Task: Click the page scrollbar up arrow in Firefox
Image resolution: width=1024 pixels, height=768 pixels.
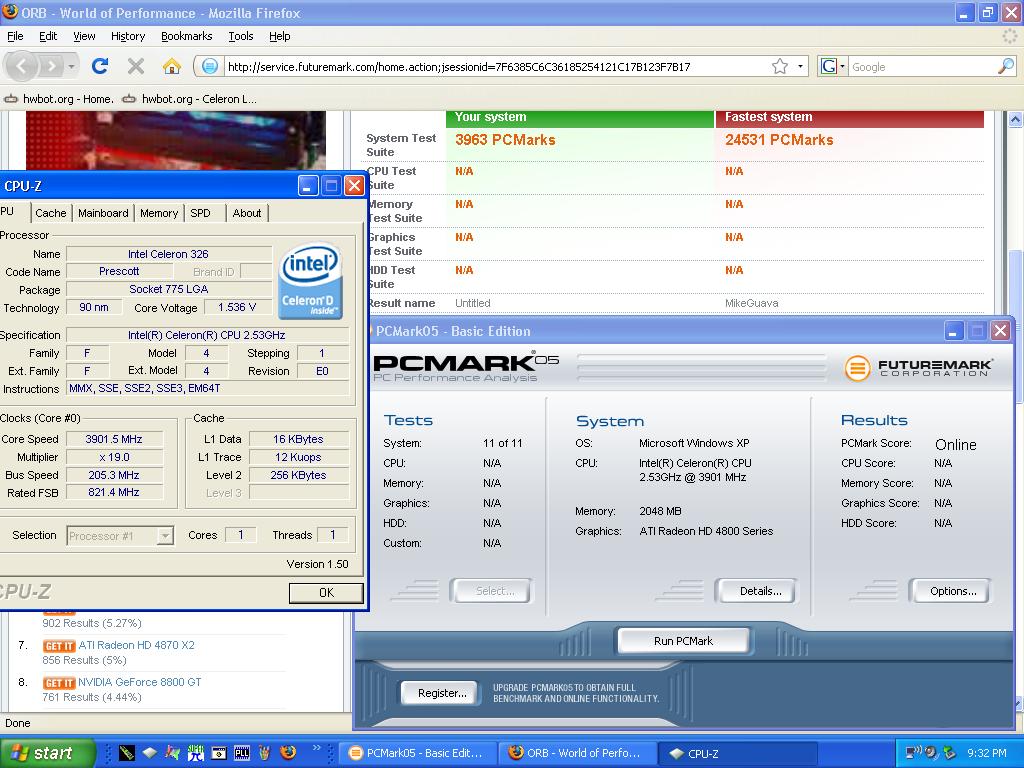Action: point(1015,120)
